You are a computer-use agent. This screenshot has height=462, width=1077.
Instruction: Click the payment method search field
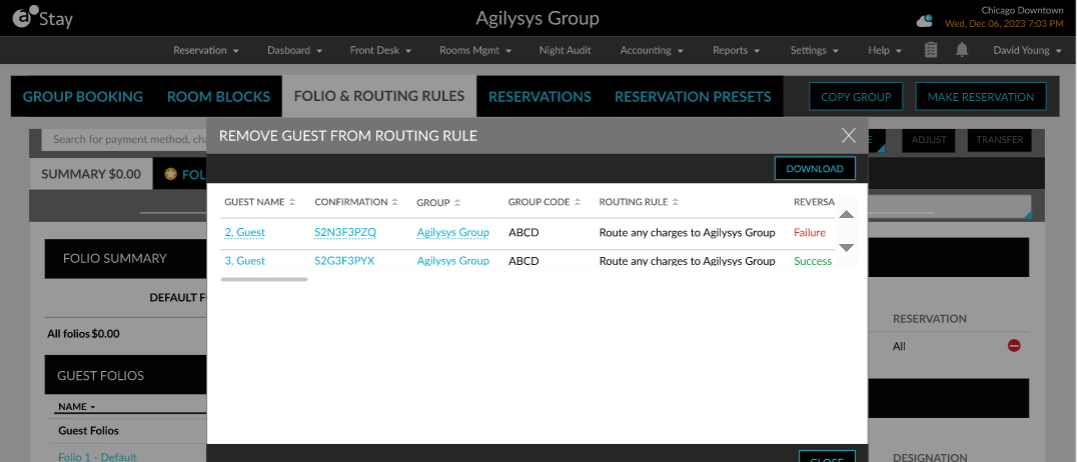click(x=124, y=139)
